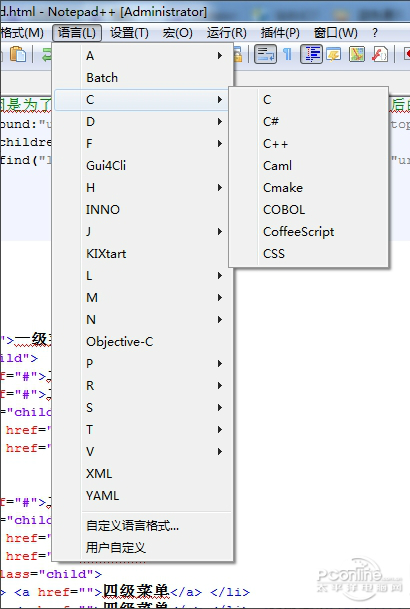The height and width of the screenshot is (609, 410).
Task: Open the 设置(T) menu
Action: [129, 33]
